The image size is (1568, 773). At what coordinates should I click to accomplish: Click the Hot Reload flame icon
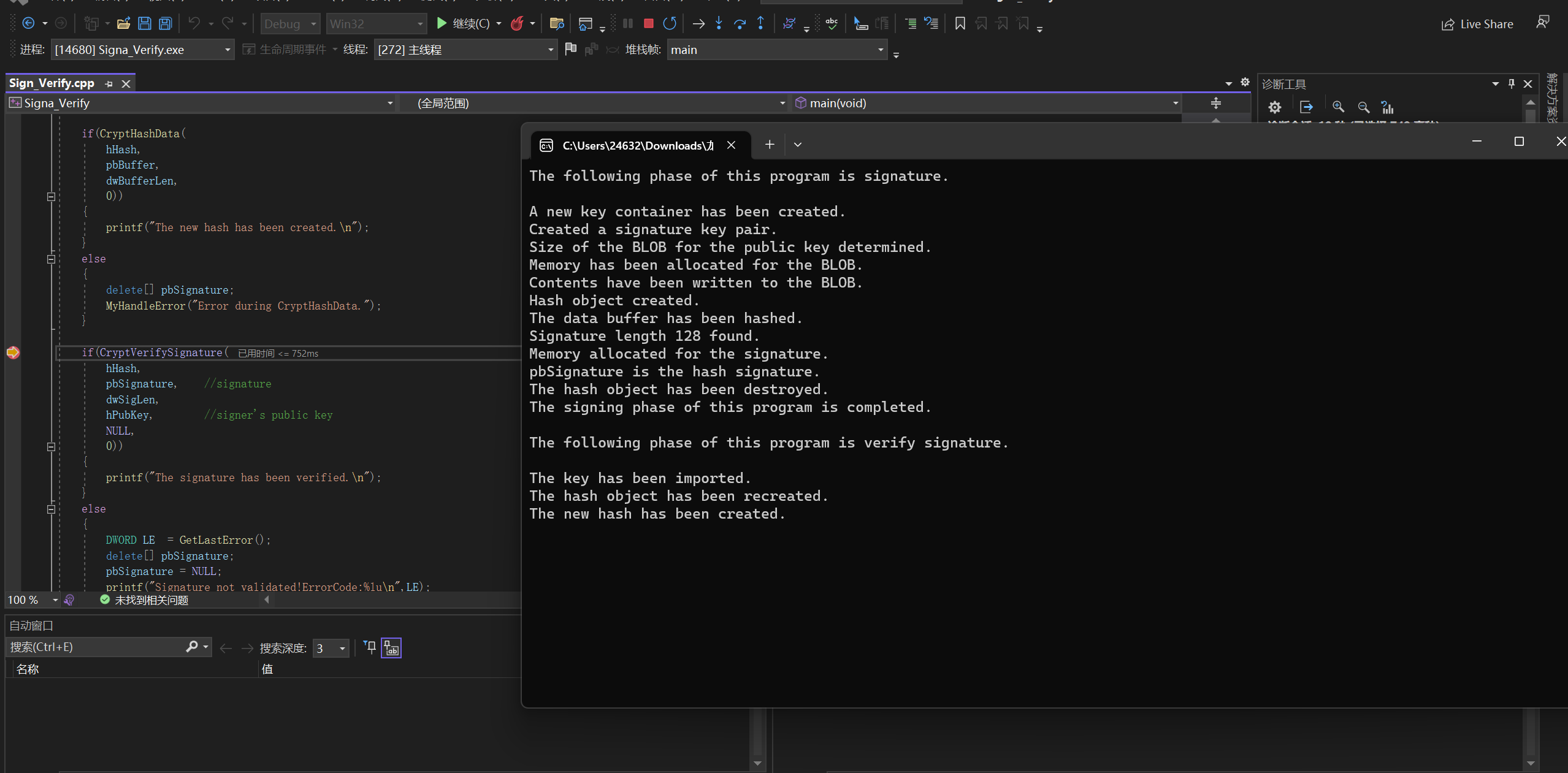click(517, 23)
